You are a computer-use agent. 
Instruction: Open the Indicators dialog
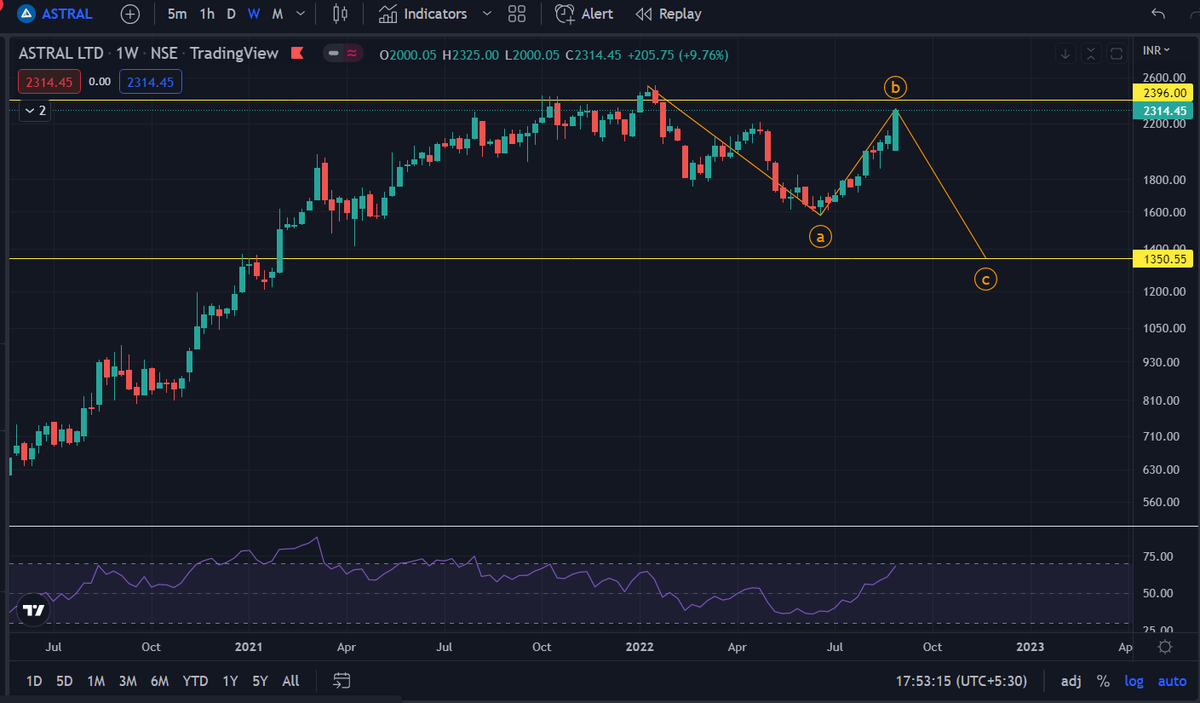pos(423,14)
